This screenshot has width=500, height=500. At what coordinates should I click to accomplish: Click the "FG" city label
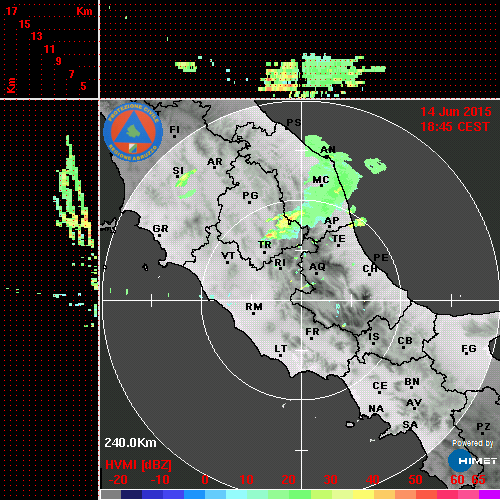(469, 349)
